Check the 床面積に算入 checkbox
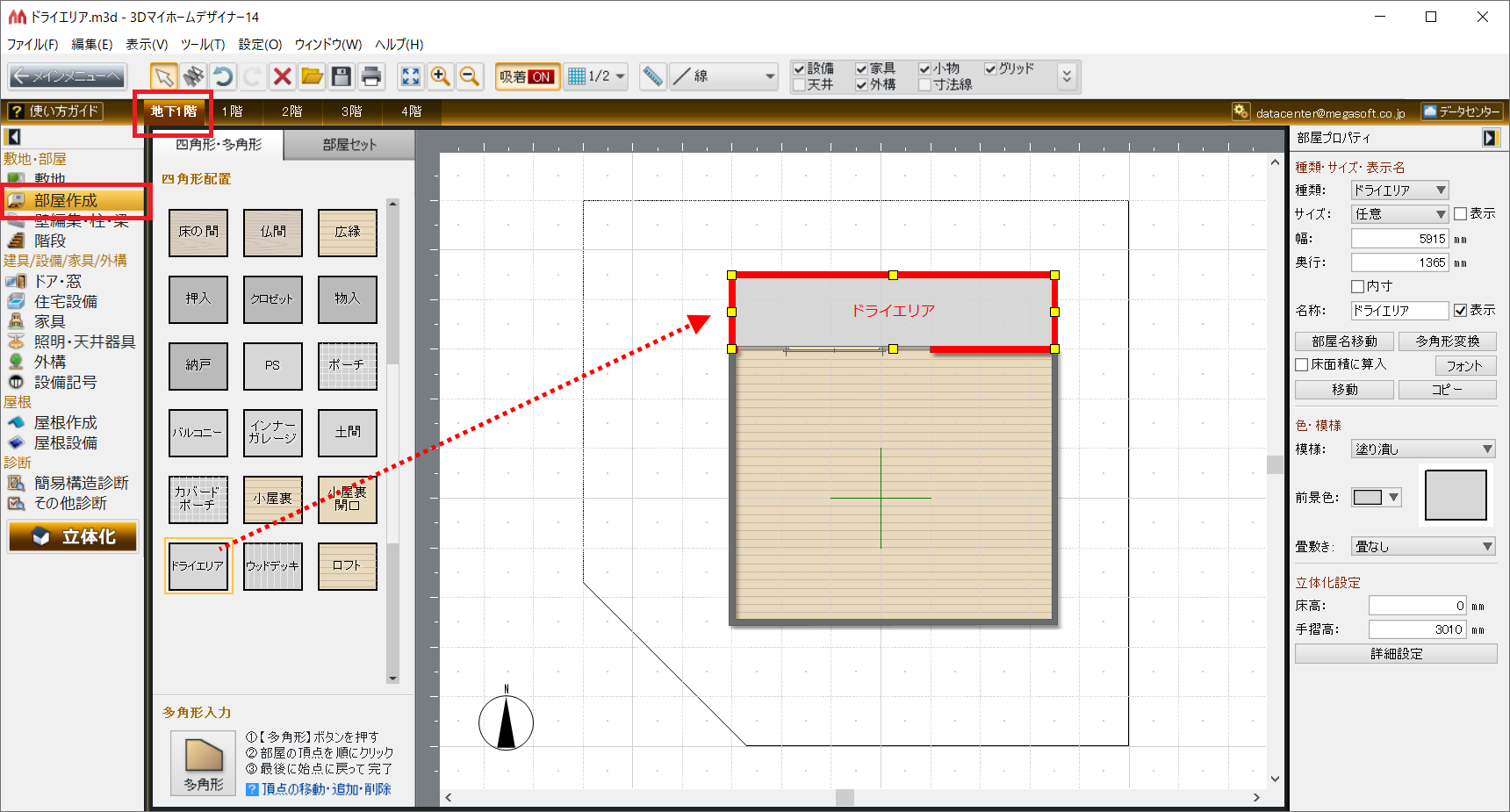1510x812 pixels. click(x=1302, y=364)
